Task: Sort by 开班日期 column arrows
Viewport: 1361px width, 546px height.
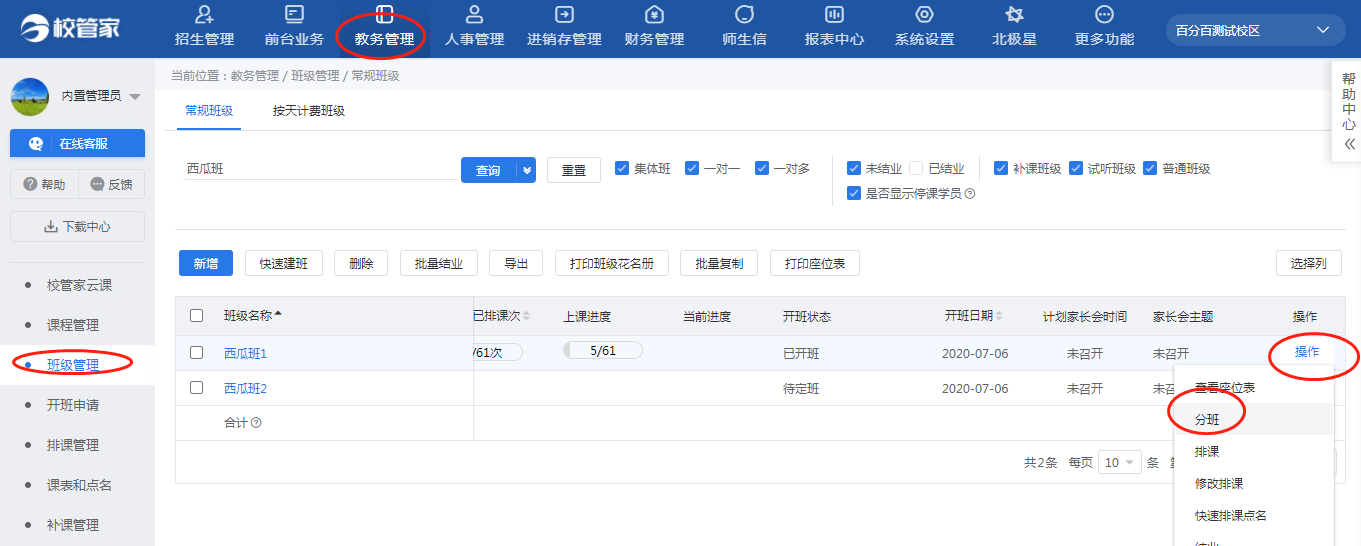Action: click(x=998, y=316)
